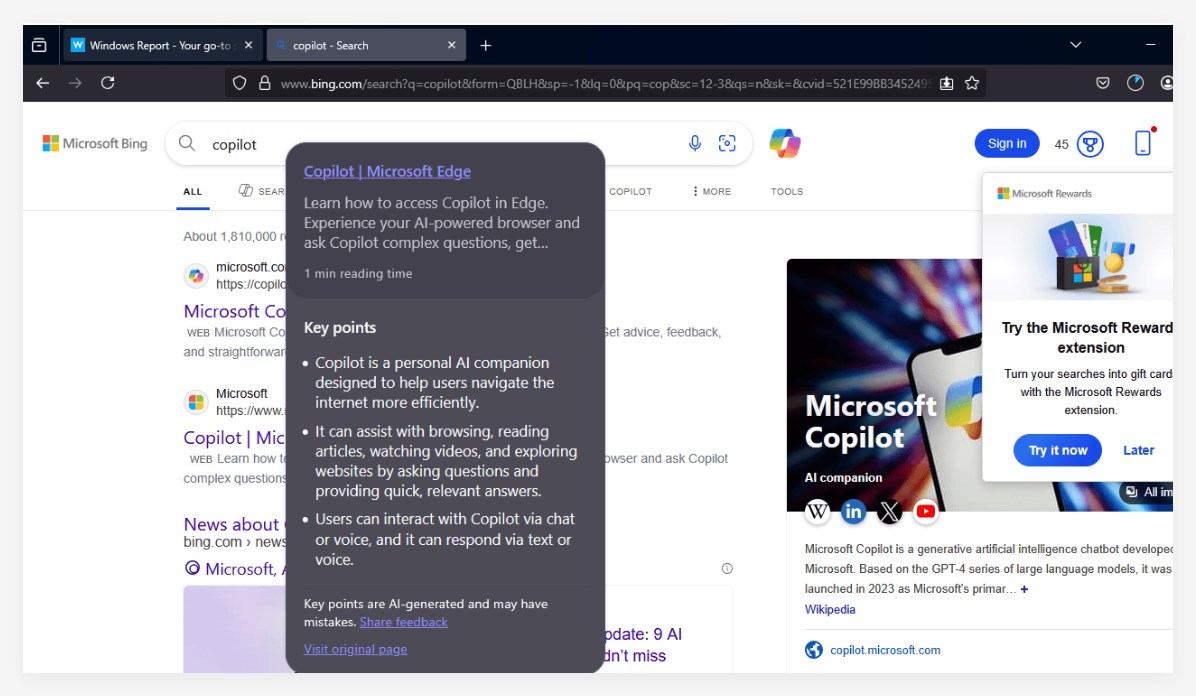Click the YouTube icon in the knowledge panel

click(x=925, y=511)
